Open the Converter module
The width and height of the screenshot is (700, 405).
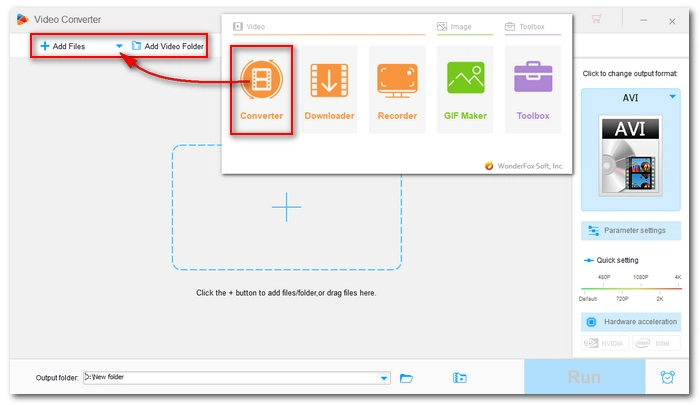tap(262, 90)
